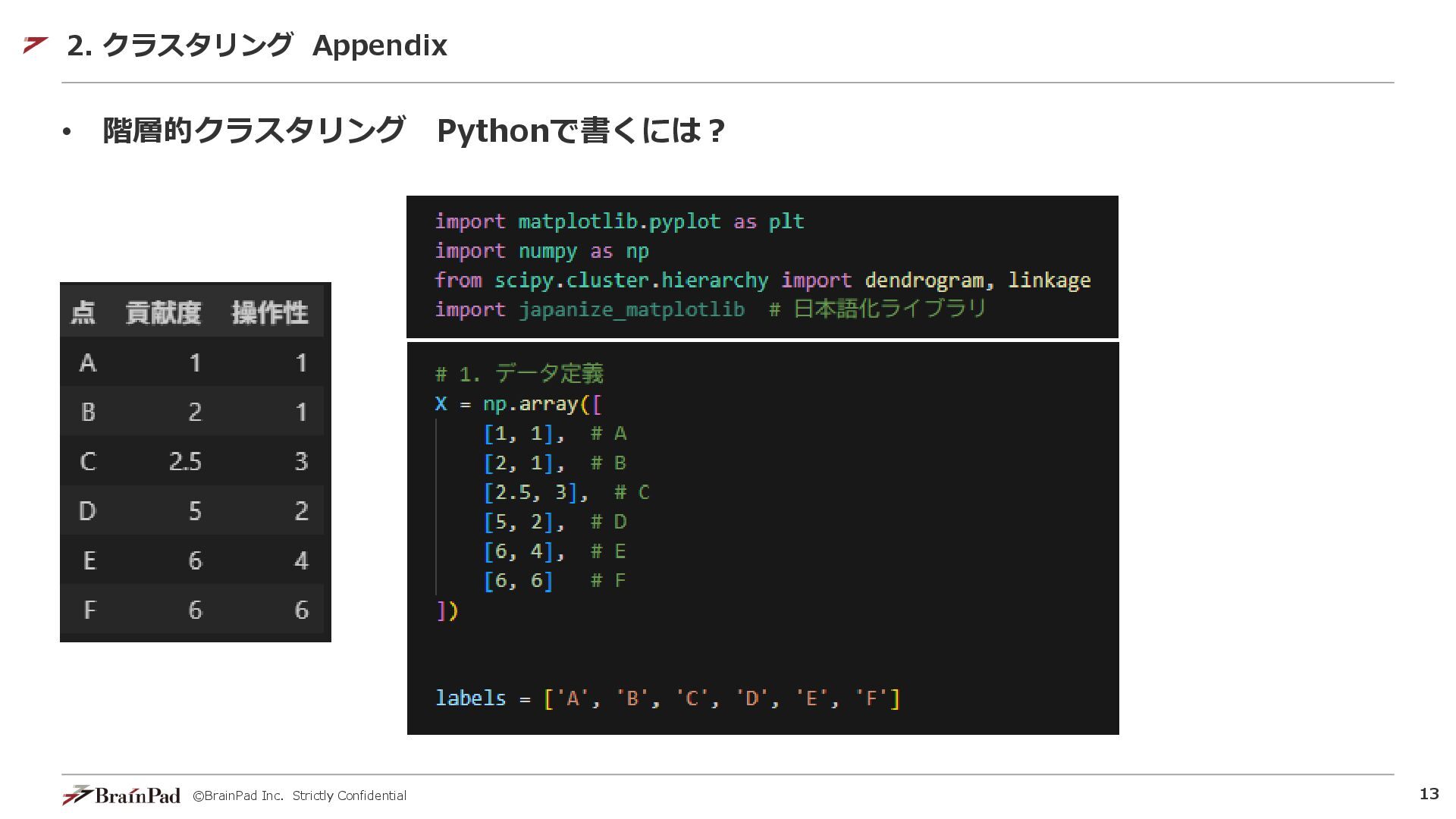Click the page number 13

point(1429,793)
